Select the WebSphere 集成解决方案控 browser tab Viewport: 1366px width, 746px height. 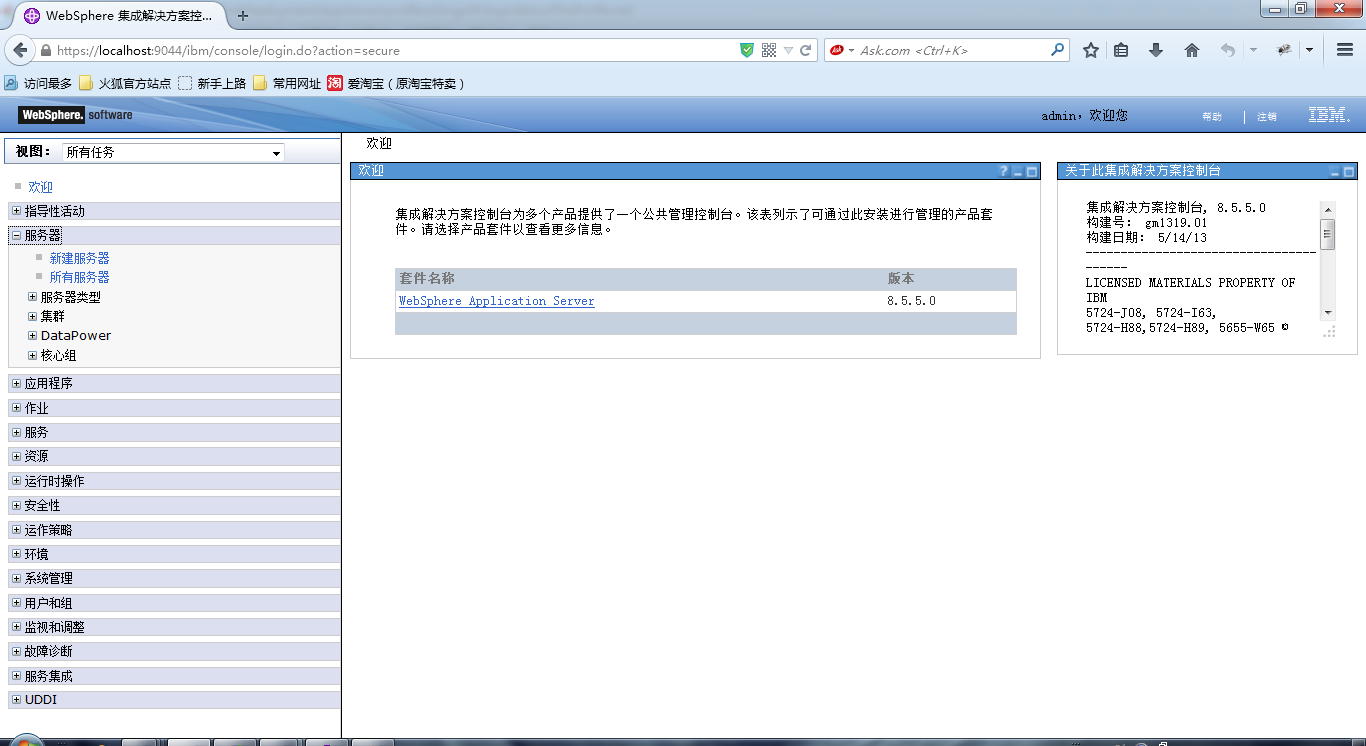point(118,16)
